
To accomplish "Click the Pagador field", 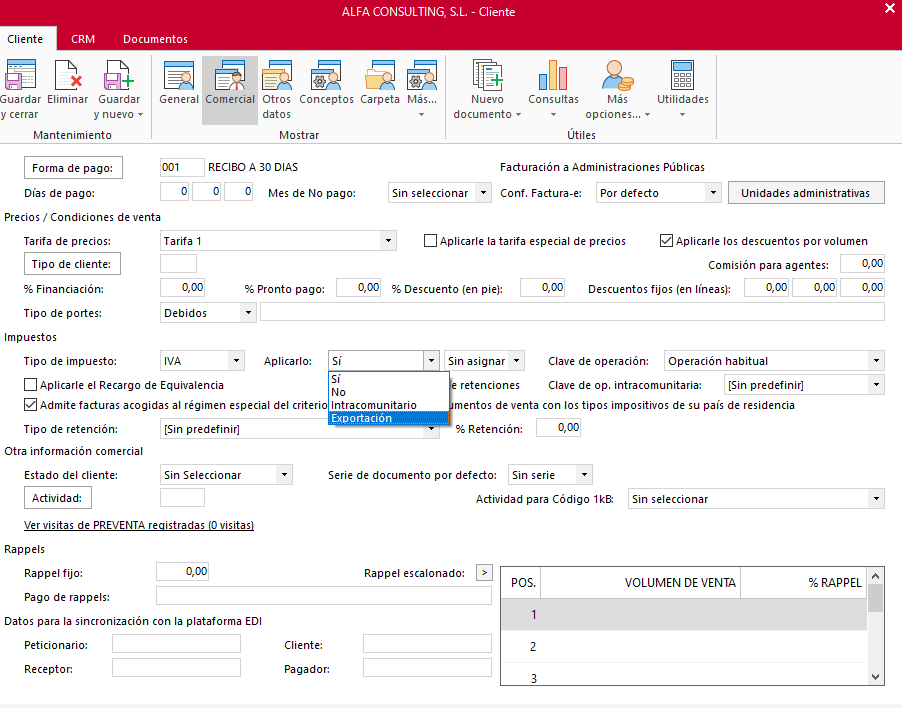I will (427, 668).
